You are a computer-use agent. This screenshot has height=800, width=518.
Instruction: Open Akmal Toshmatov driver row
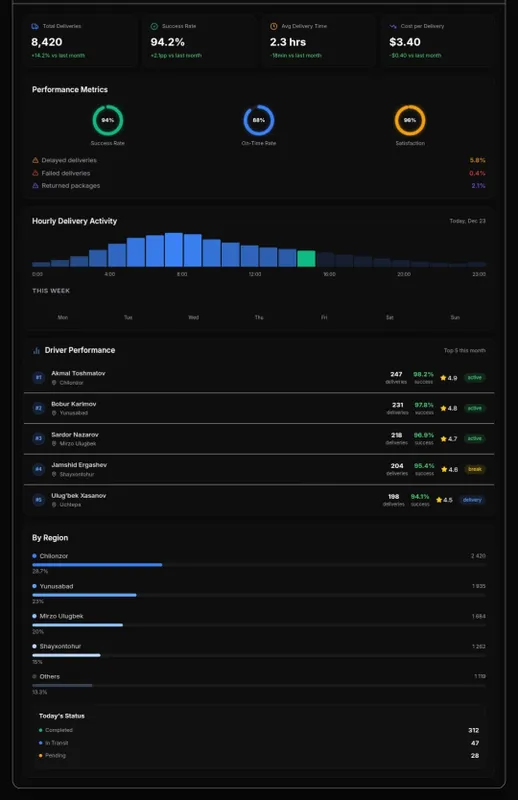coord(259,378)
